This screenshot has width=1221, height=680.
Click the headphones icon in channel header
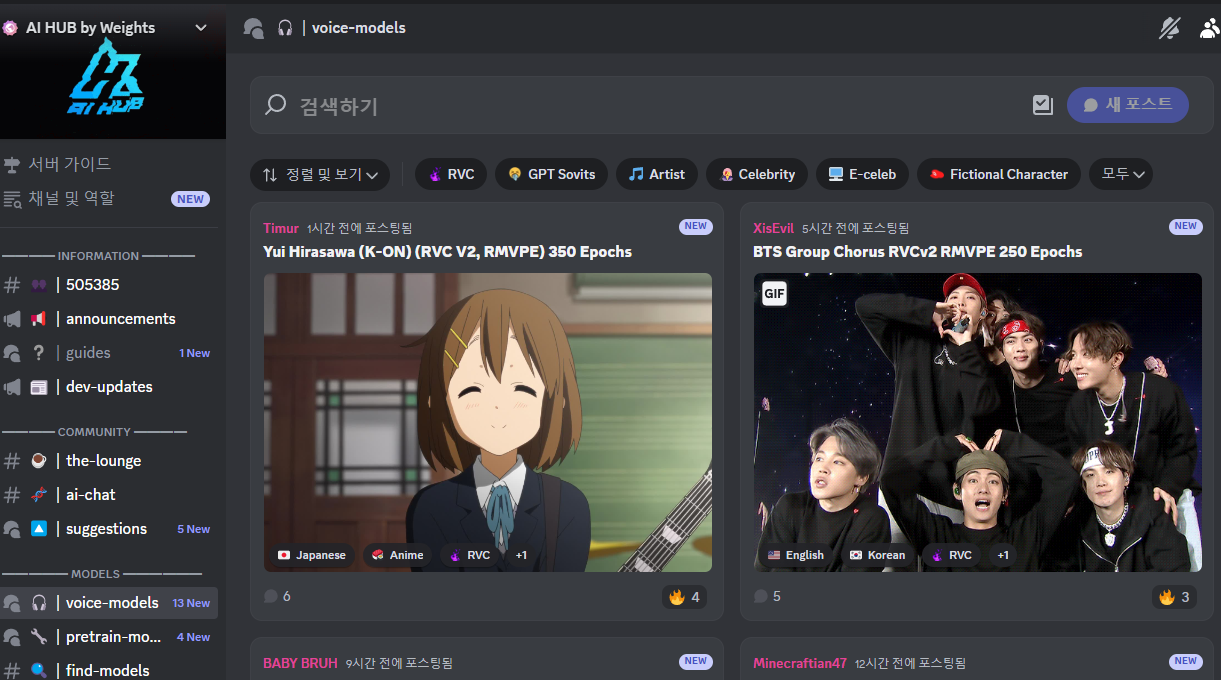pyautogui.click(x=285, y=28)
